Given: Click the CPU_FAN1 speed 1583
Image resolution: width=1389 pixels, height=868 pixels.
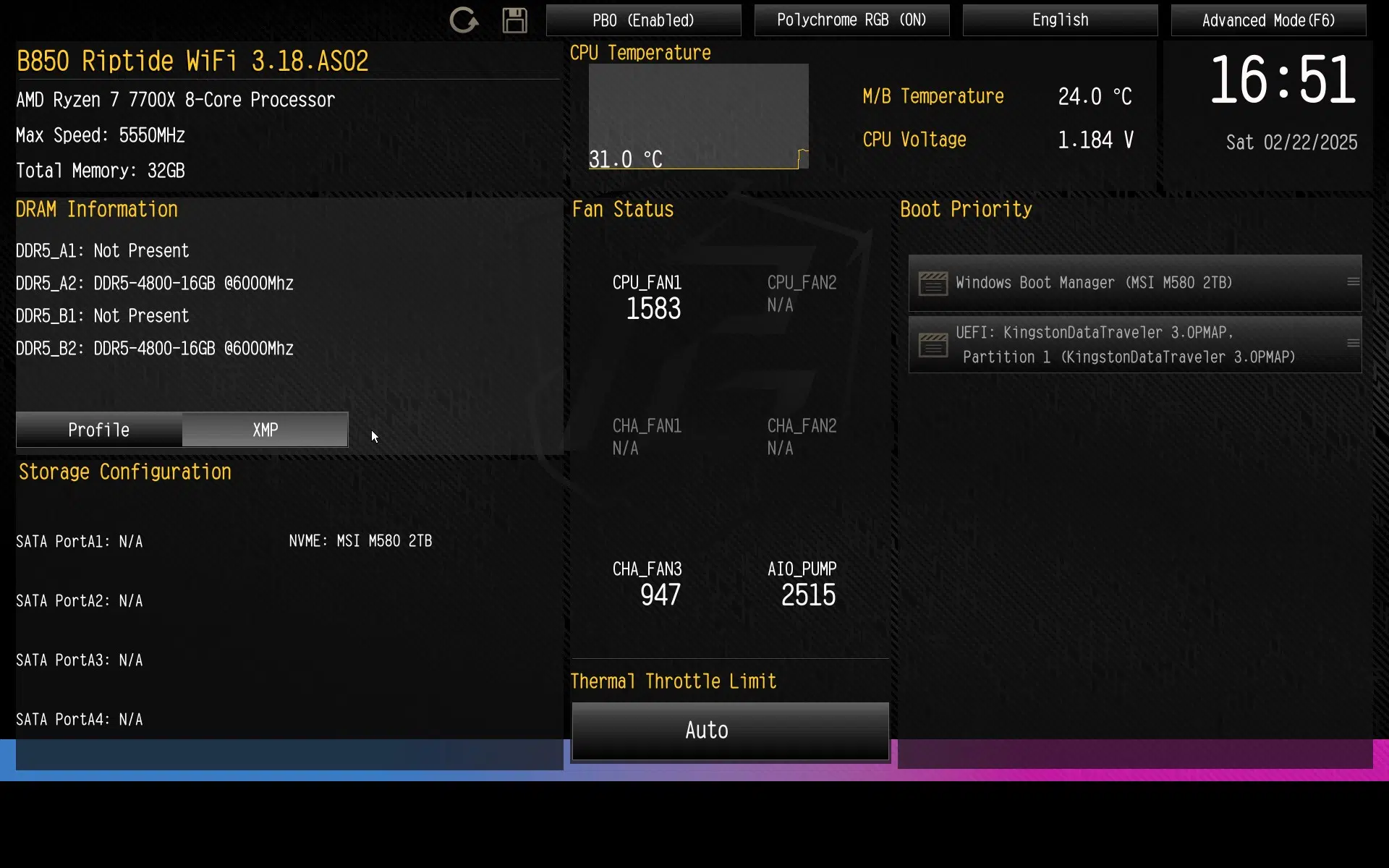Looking at the screenshot, I should (x=653, y=309).
